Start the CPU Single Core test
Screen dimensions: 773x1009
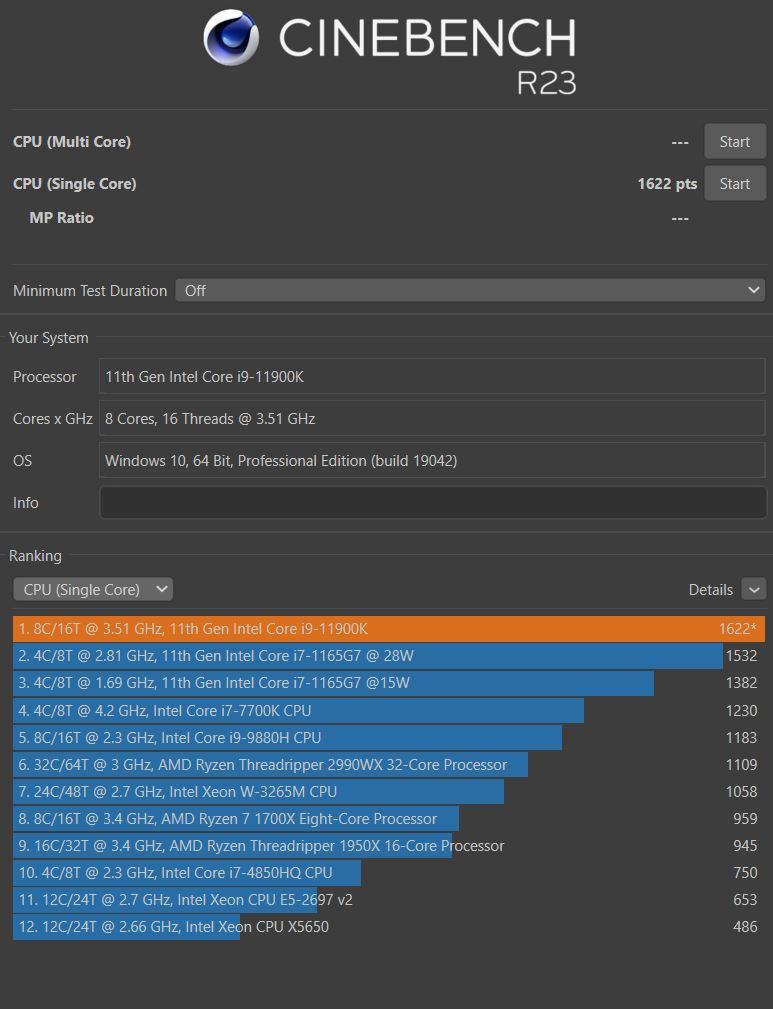click(x=735, y=183)
